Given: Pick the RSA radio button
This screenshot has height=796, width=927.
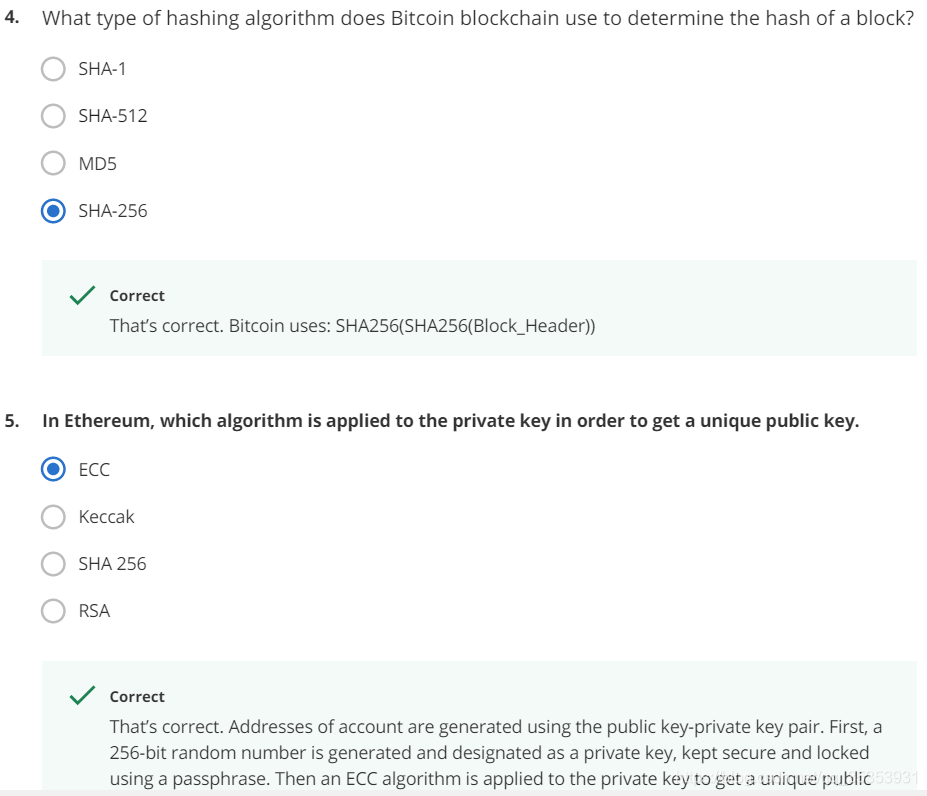Looking at the screenshot, I should [54, 611].
